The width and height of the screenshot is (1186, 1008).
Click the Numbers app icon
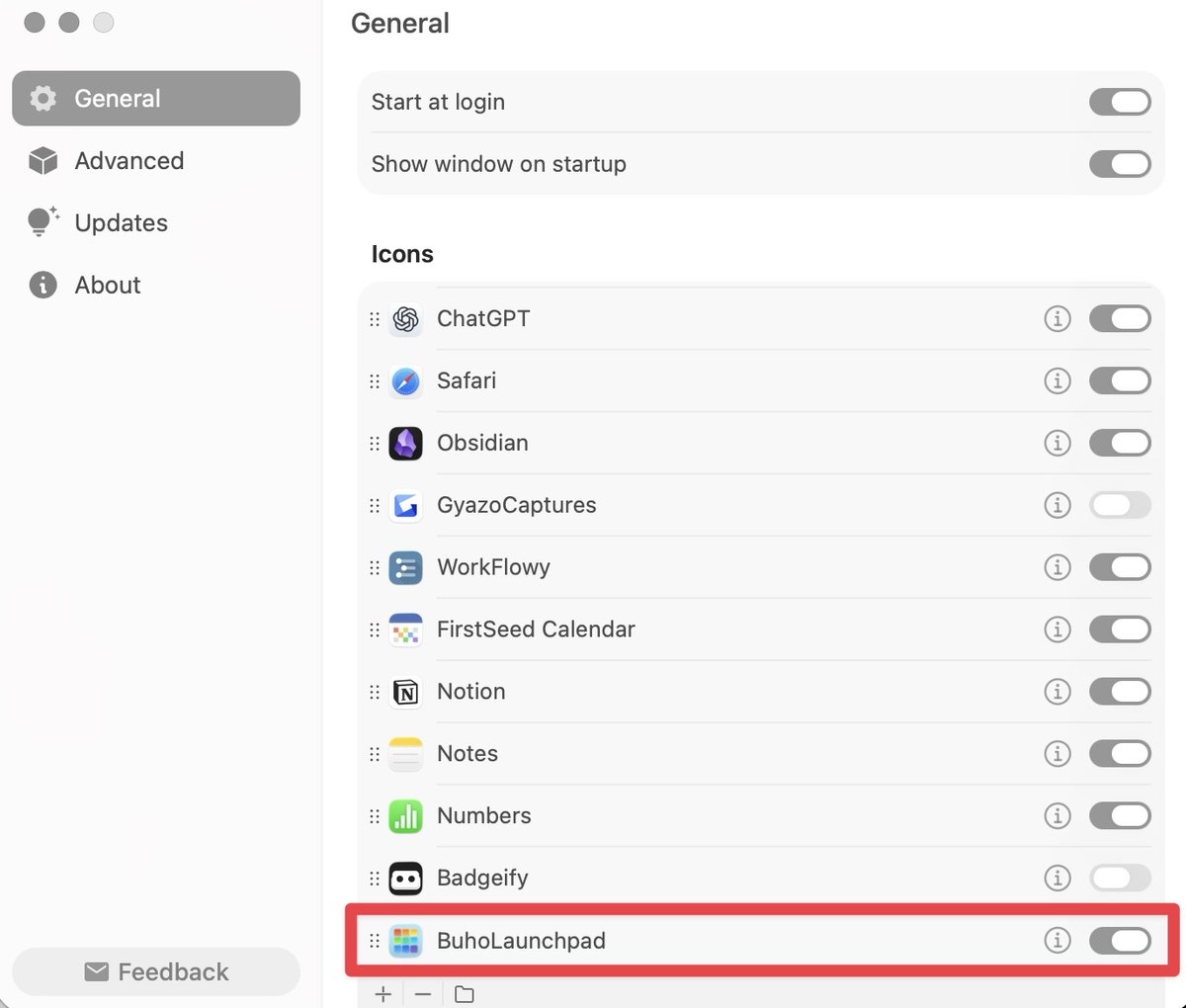pyautogui.click(x=406, y=816)
